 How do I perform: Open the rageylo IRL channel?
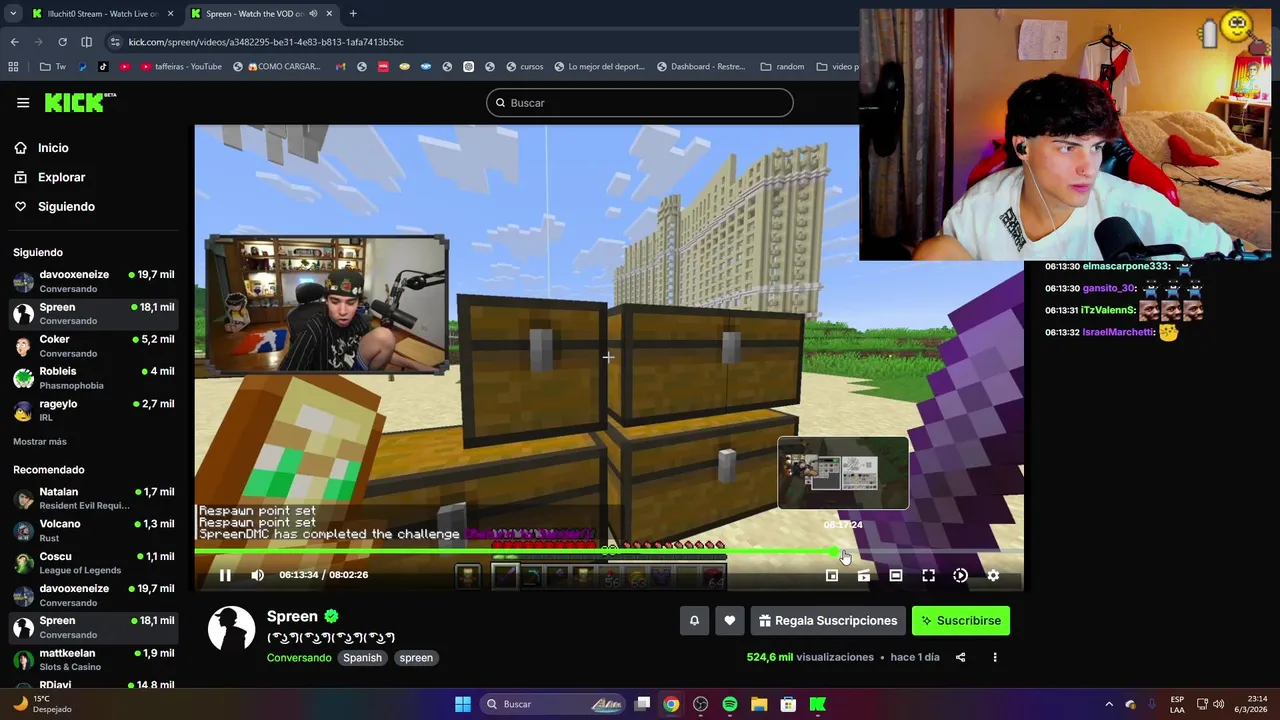94,410
